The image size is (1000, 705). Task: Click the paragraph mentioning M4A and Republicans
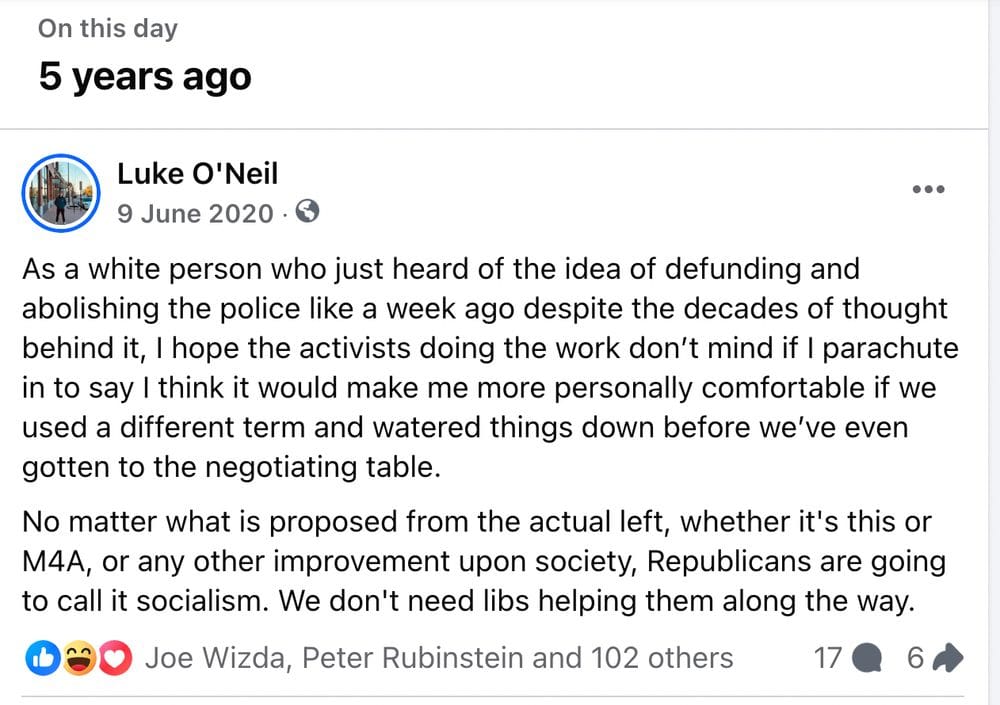pos(484,561)
